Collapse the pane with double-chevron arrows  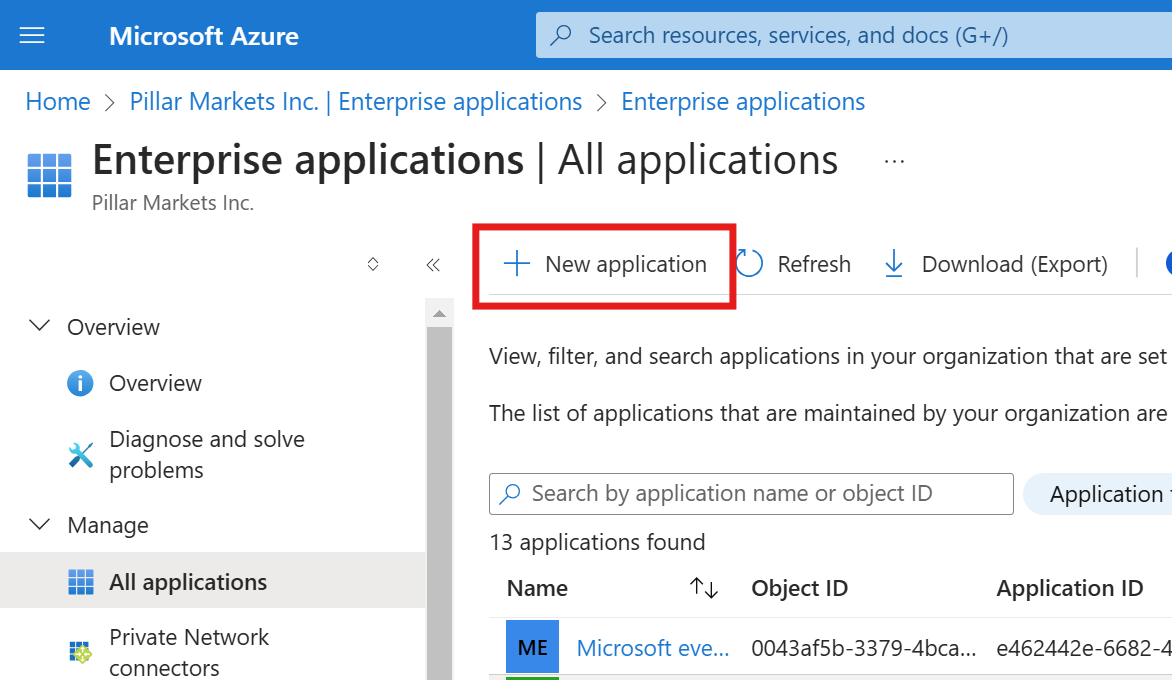tap(433, 264)
